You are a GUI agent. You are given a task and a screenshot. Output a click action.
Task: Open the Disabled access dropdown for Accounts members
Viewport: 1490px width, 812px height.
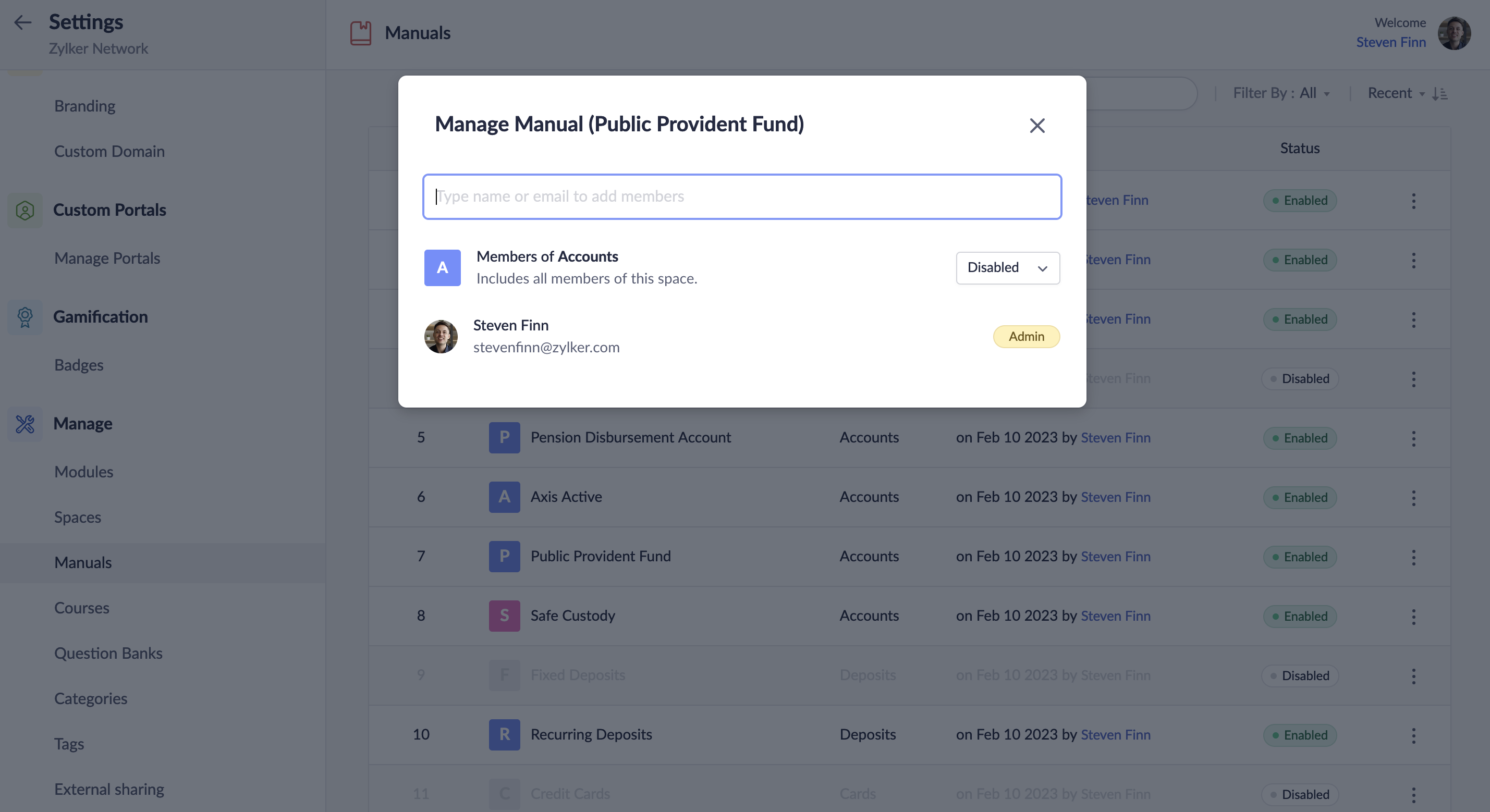pos(1008,268)
